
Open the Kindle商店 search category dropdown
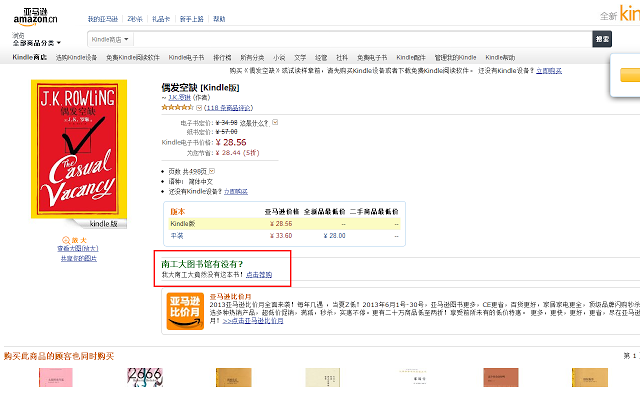tap(110, 39)
